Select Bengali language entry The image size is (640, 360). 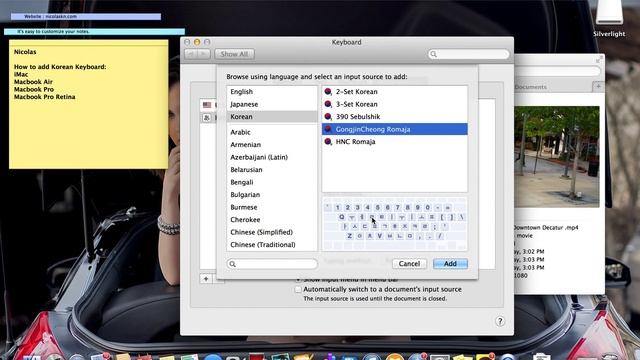pos(272,182)
